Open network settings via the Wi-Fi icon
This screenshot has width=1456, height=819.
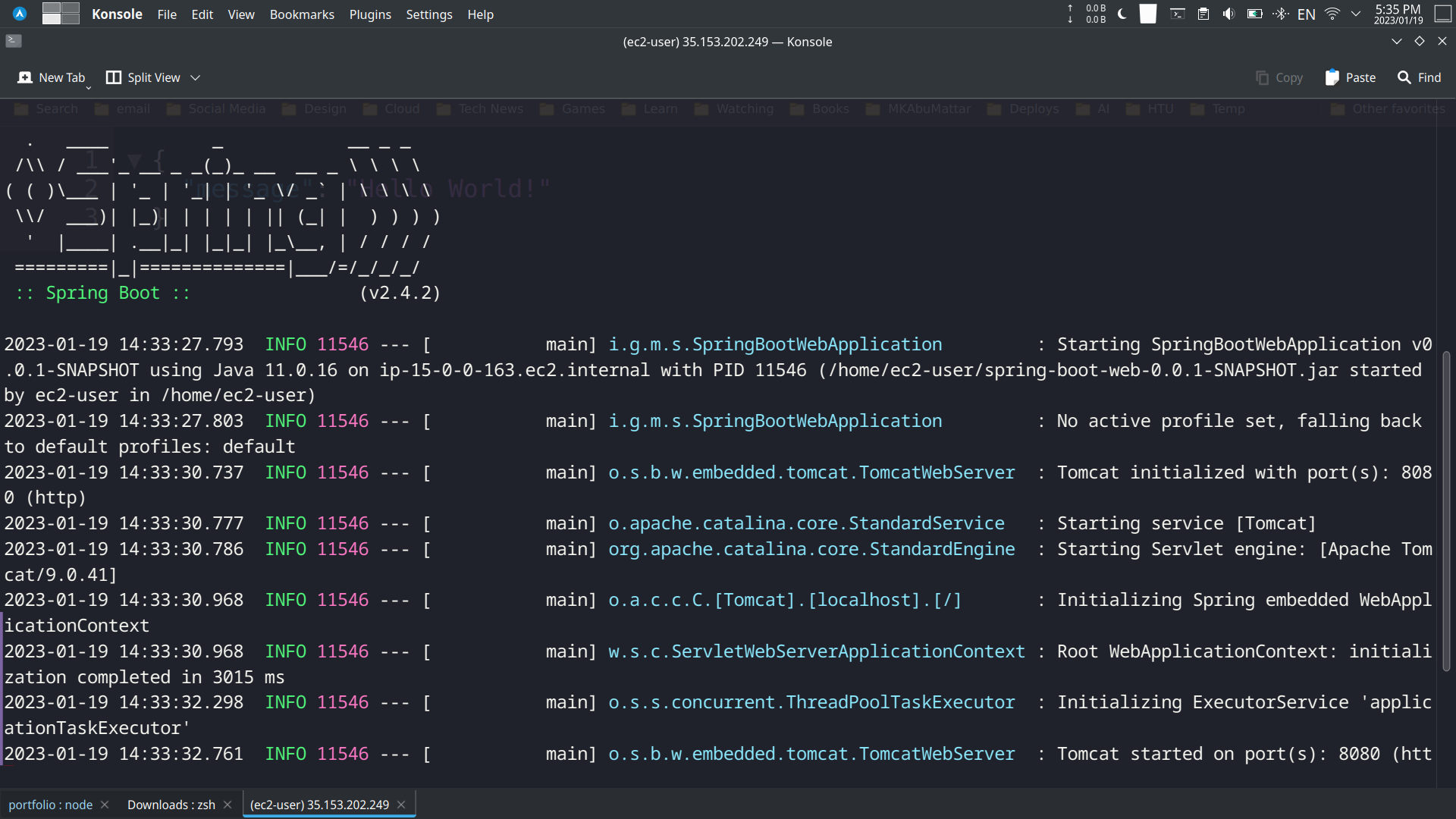click(x=1332, y=14)
